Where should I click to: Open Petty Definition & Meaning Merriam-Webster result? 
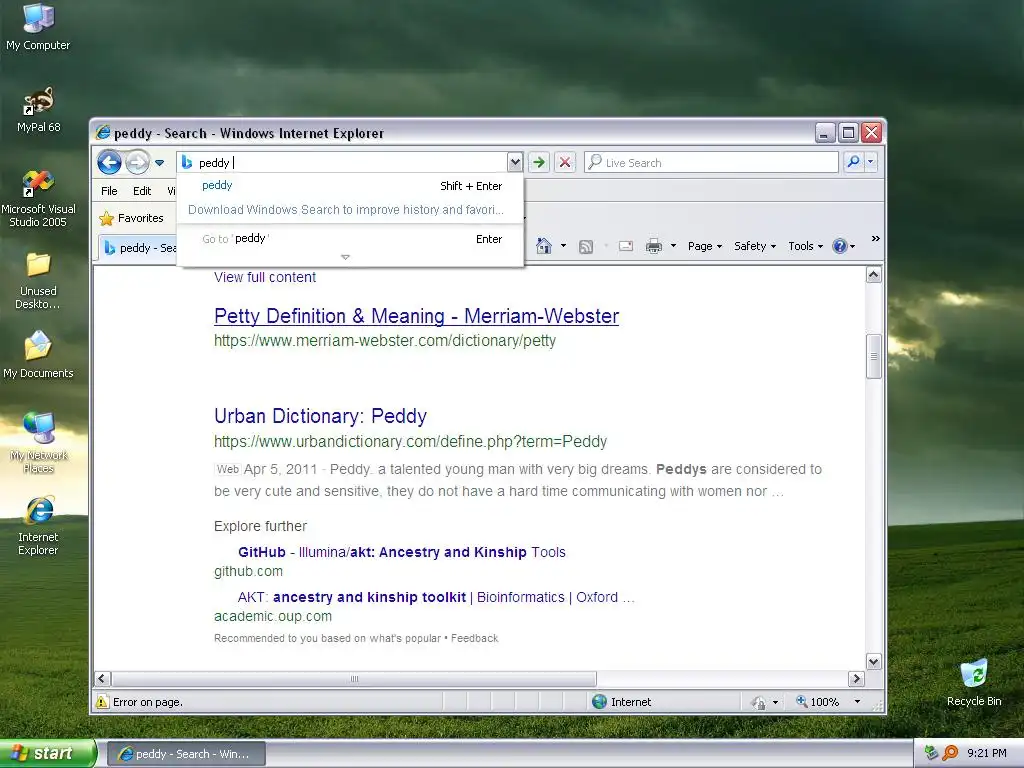[x=416, y=316]
